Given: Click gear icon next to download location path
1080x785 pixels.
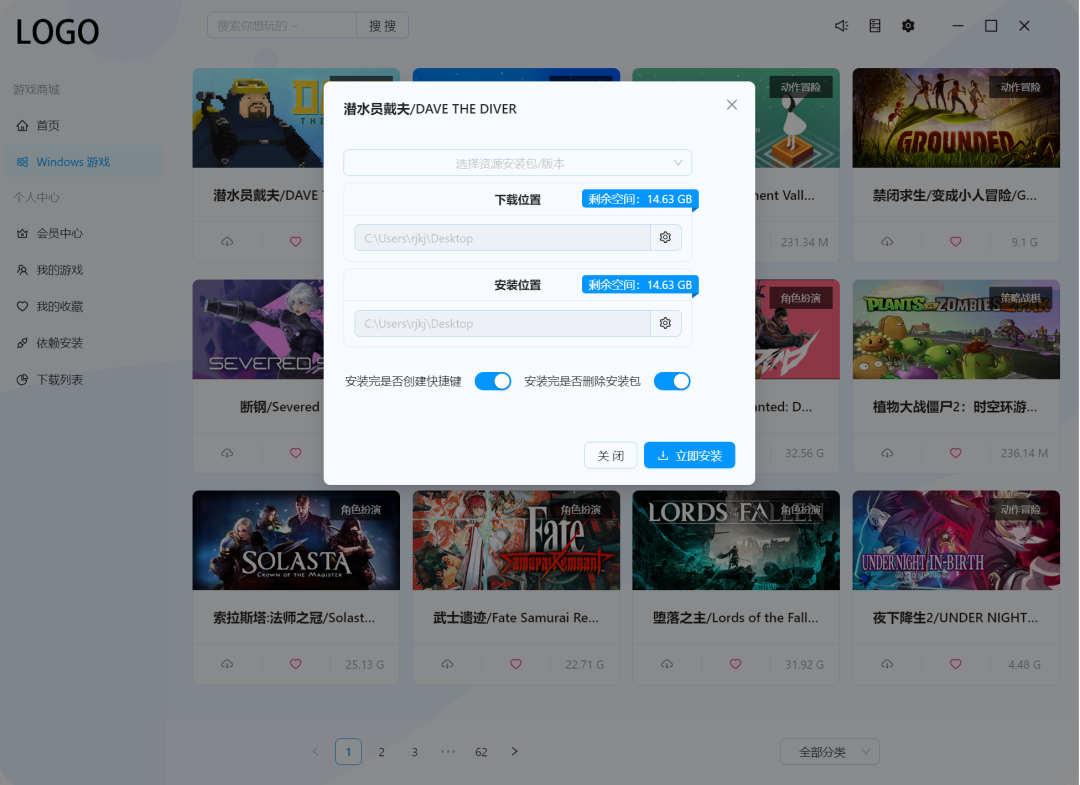Looking at the screenshot, I should pyautogui.click(x=665, y=238).
